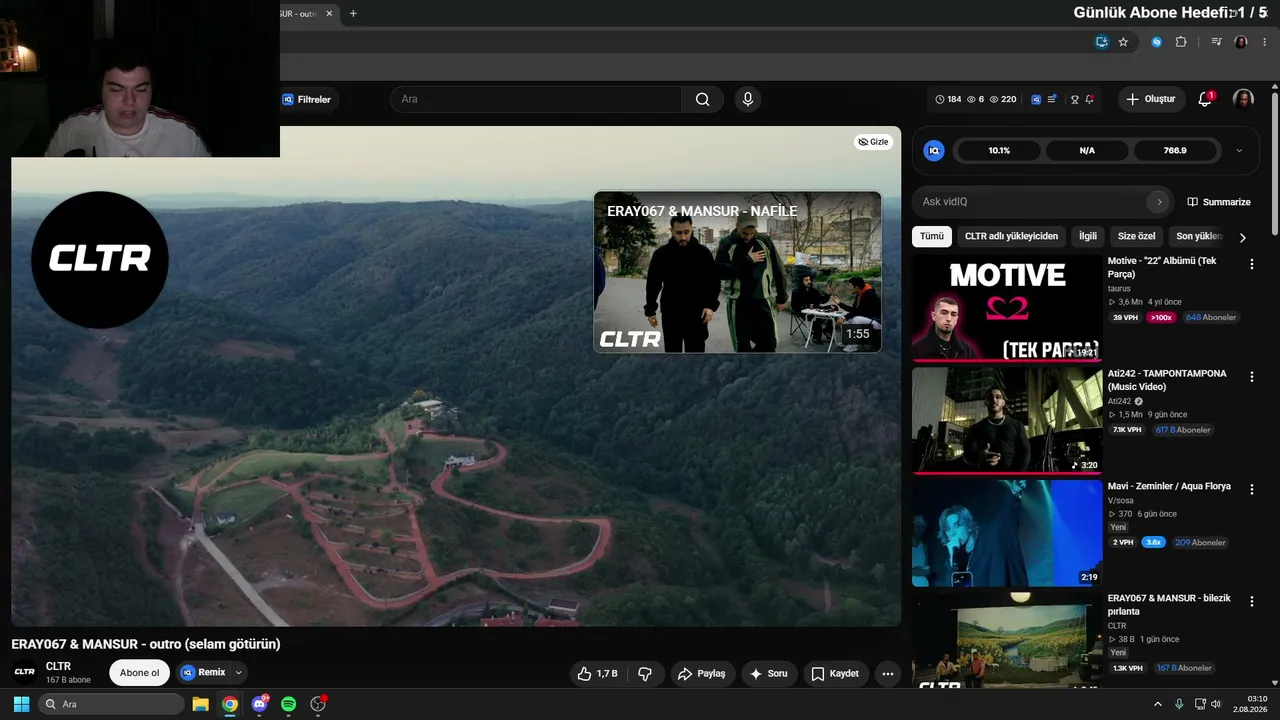Screen dimensions: 1280x720
Task: Open the Chrome extensions puzzle menu
Action: tap(1181, 42)
